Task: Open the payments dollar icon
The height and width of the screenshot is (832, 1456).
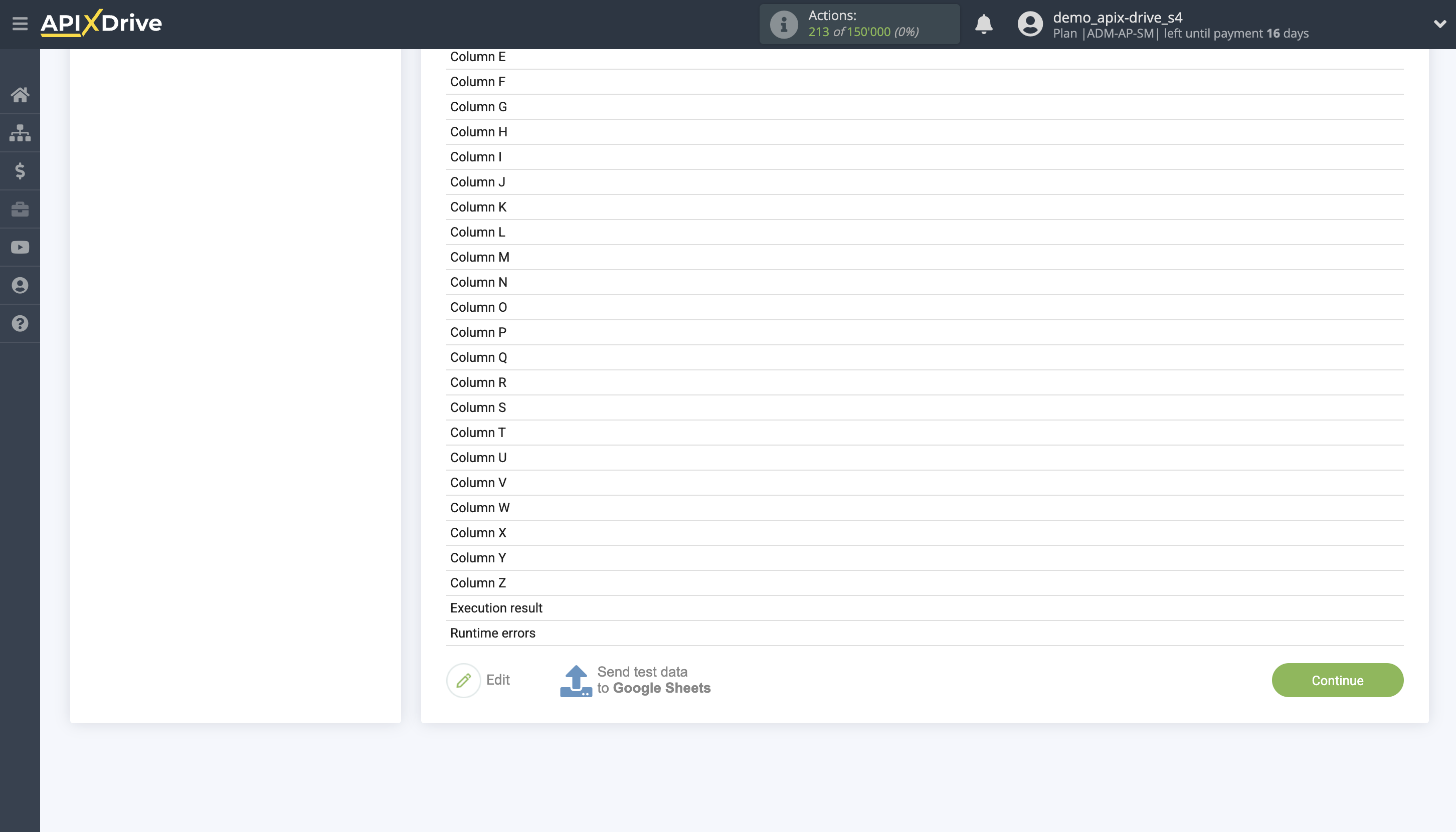Action: click(x=20, y=171)
